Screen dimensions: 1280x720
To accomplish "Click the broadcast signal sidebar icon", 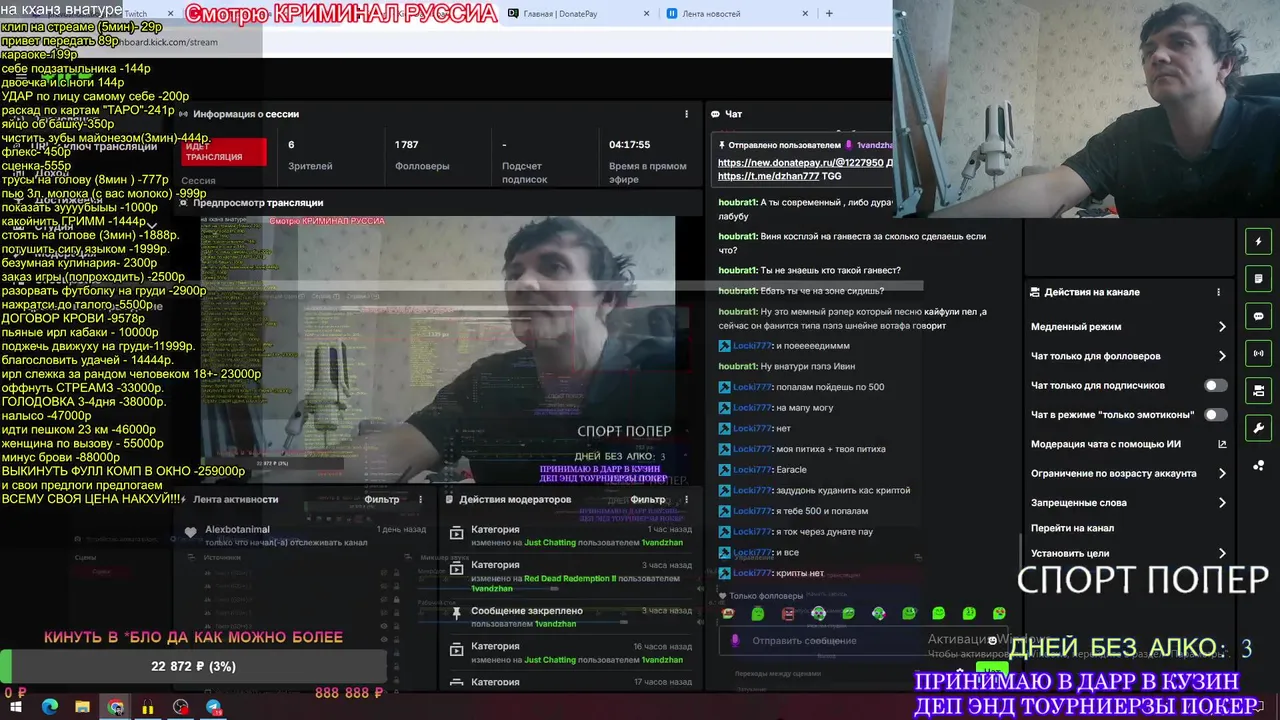I will (x=1259, y=353).
